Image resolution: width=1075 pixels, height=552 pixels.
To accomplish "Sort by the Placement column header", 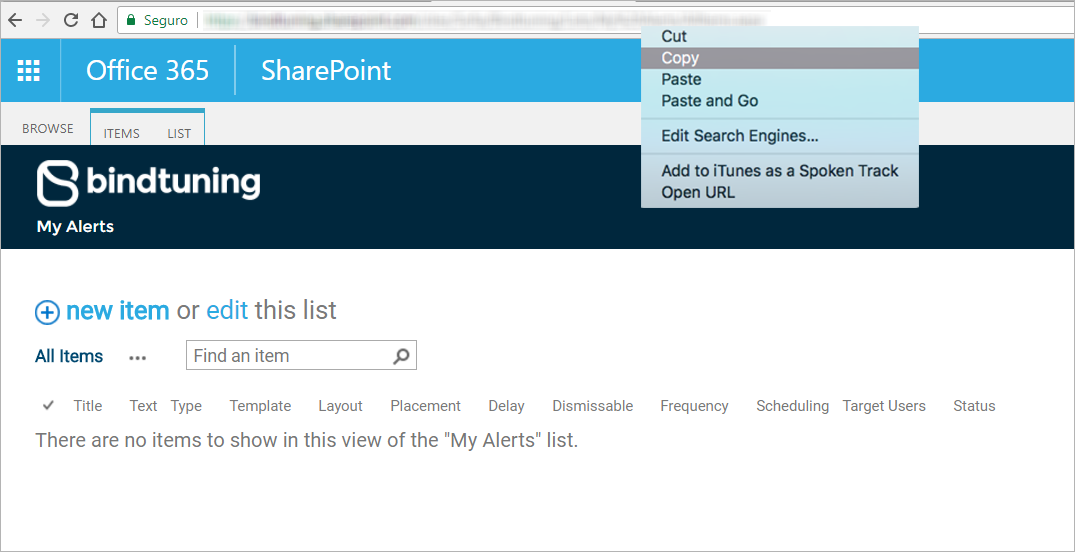I will 426,406.
